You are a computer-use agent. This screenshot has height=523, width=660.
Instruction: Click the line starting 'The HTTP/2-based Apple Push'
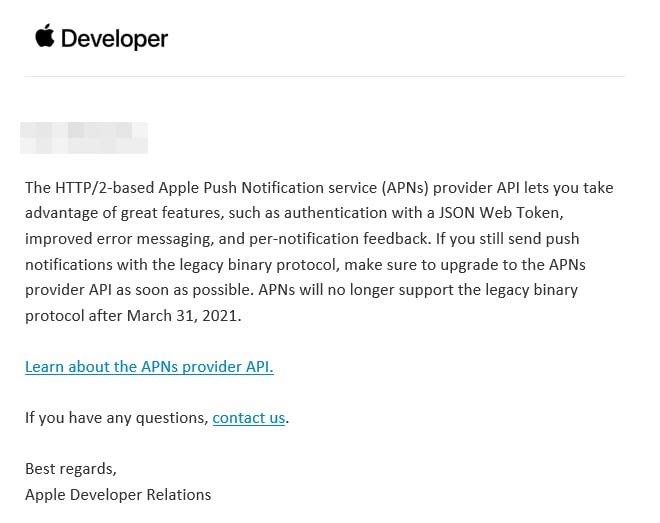(319, 188)
